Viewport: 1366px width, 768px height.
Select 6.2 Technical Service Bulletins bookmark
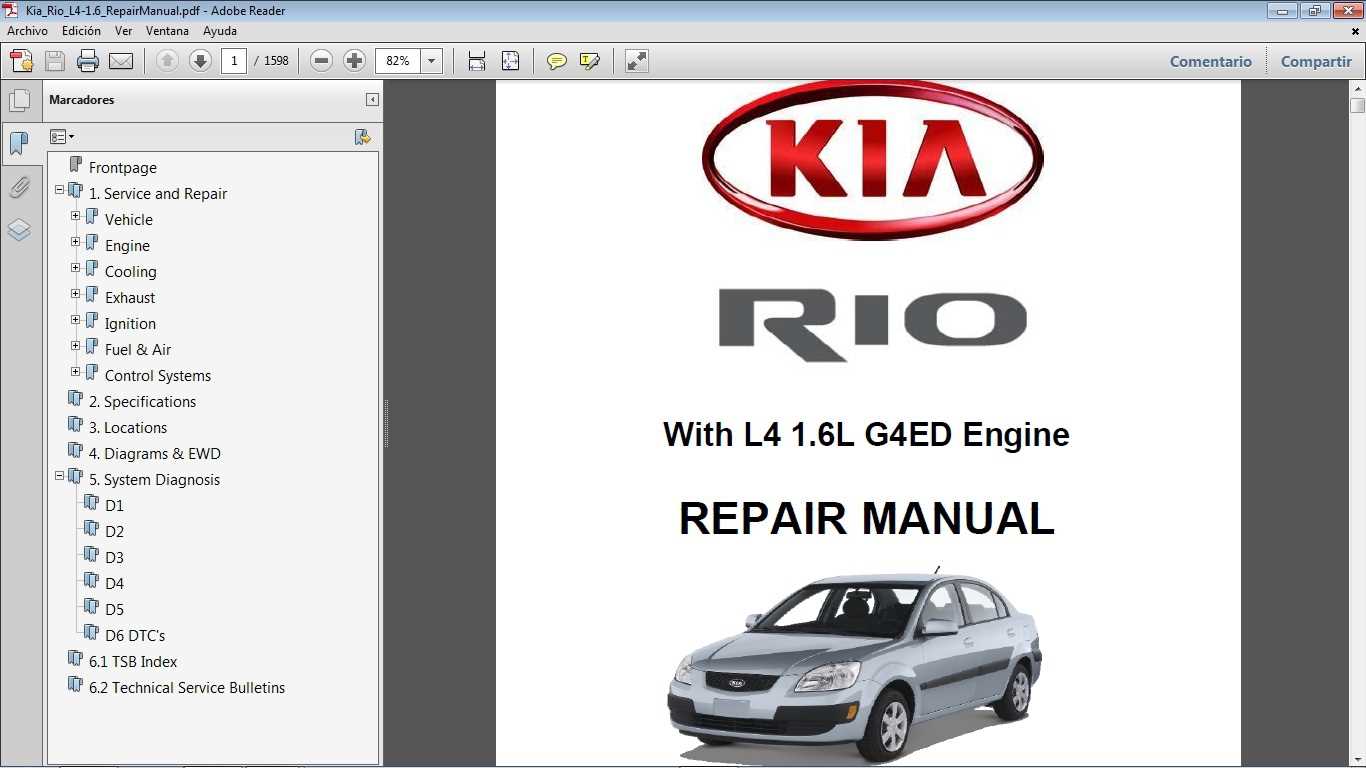187,688
